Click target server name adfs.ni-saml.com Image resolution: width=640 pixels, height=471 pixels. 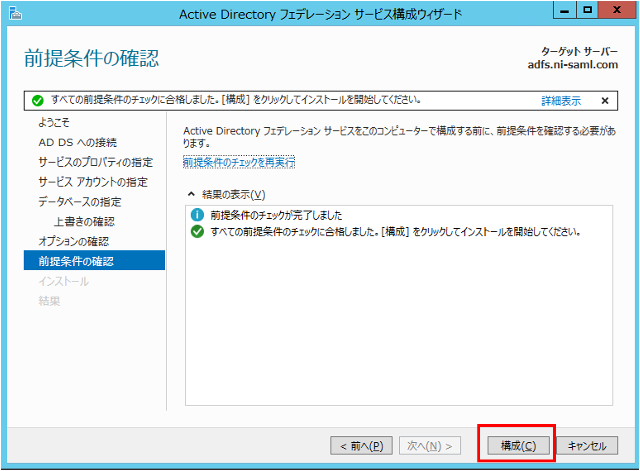pyautogui.click(x=573, y=64)
